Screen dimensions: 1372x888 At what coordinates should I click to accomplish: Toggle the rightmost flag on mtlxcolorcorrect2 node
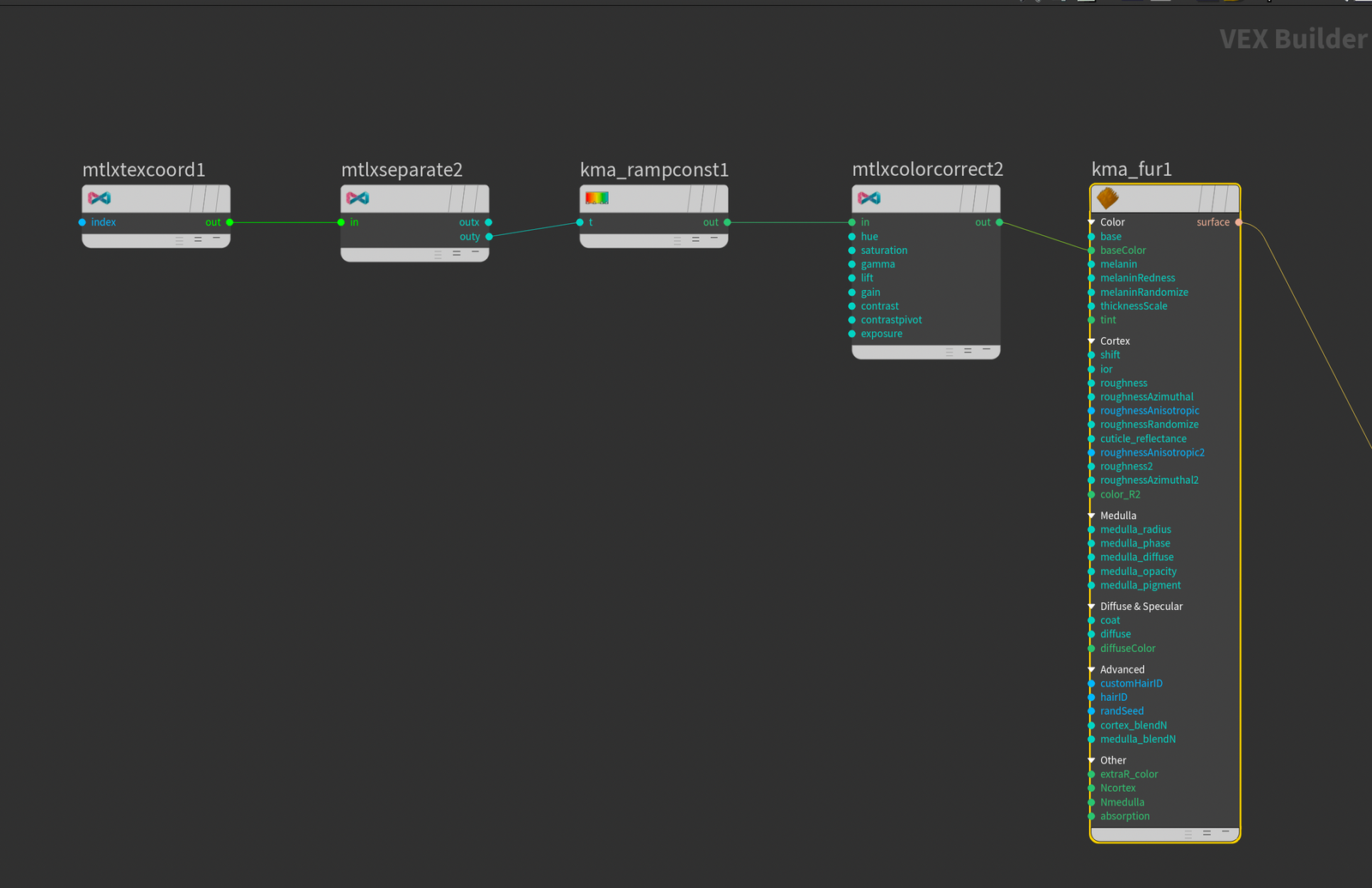(x=992, y=199)
